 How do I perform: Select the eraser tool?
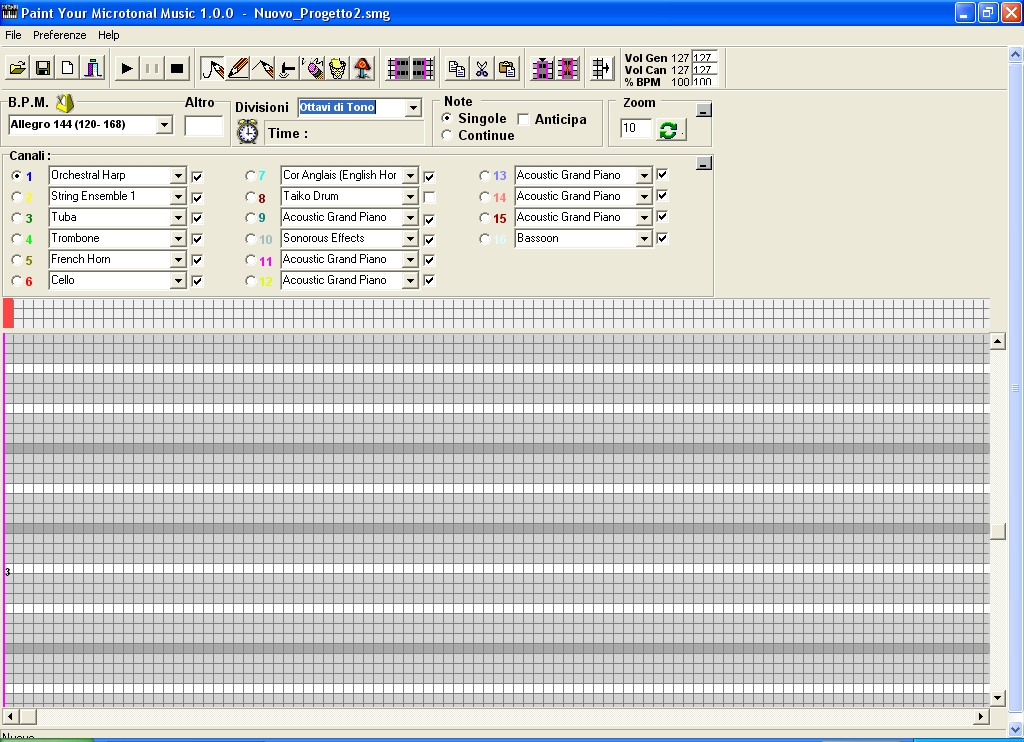(x=312, y=68)
